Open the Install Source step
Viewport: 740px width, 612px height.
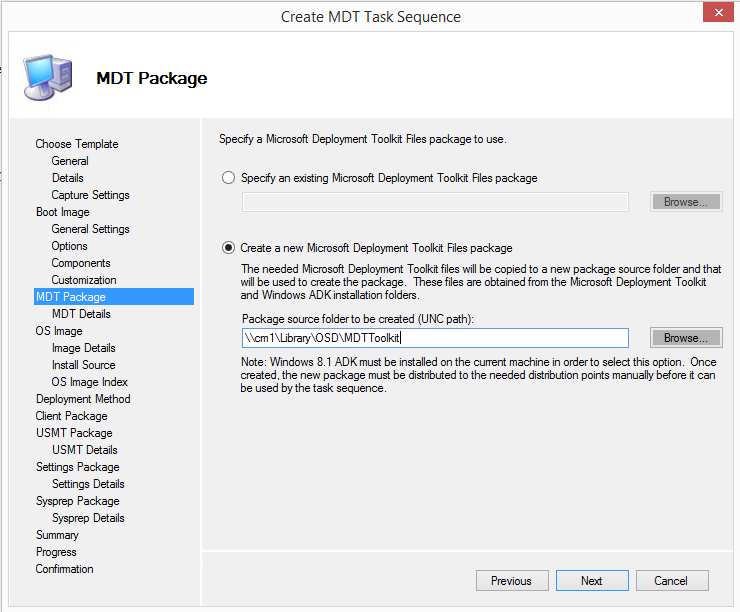[x=84, y=365]
